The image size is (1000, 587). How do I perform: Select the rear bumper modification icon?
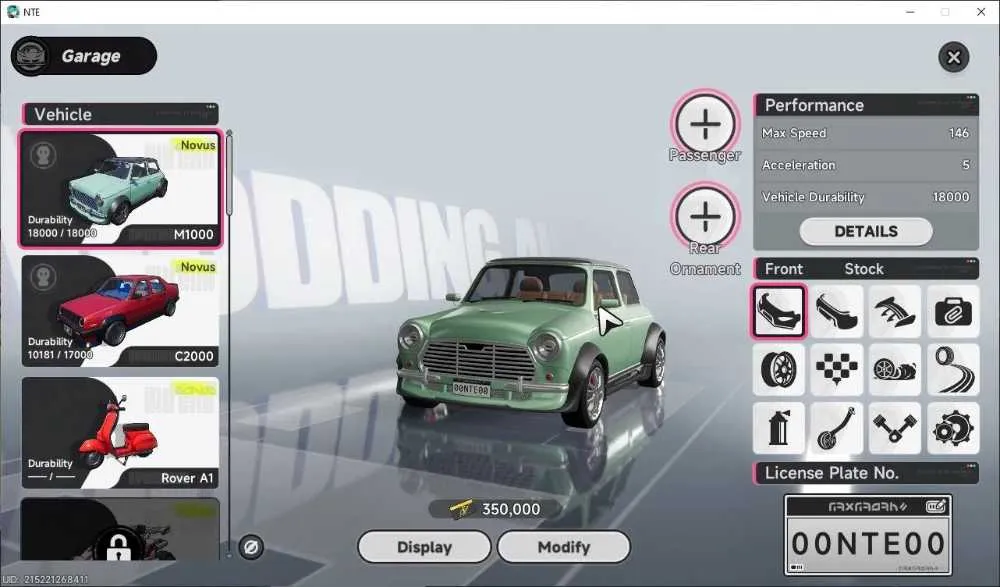[837, 311]
